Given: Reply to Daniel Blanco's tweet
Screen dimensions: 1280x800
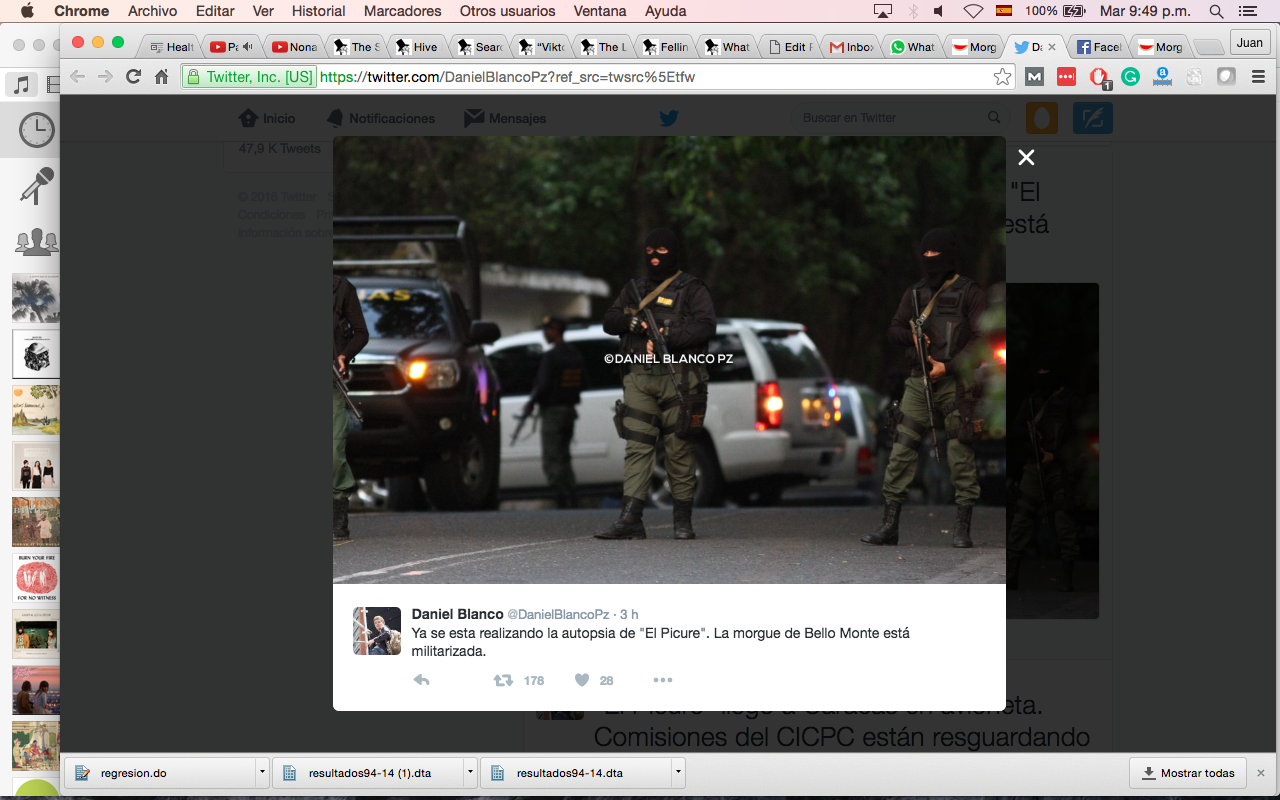Looking at the screenshot, I should pos(422,680).
